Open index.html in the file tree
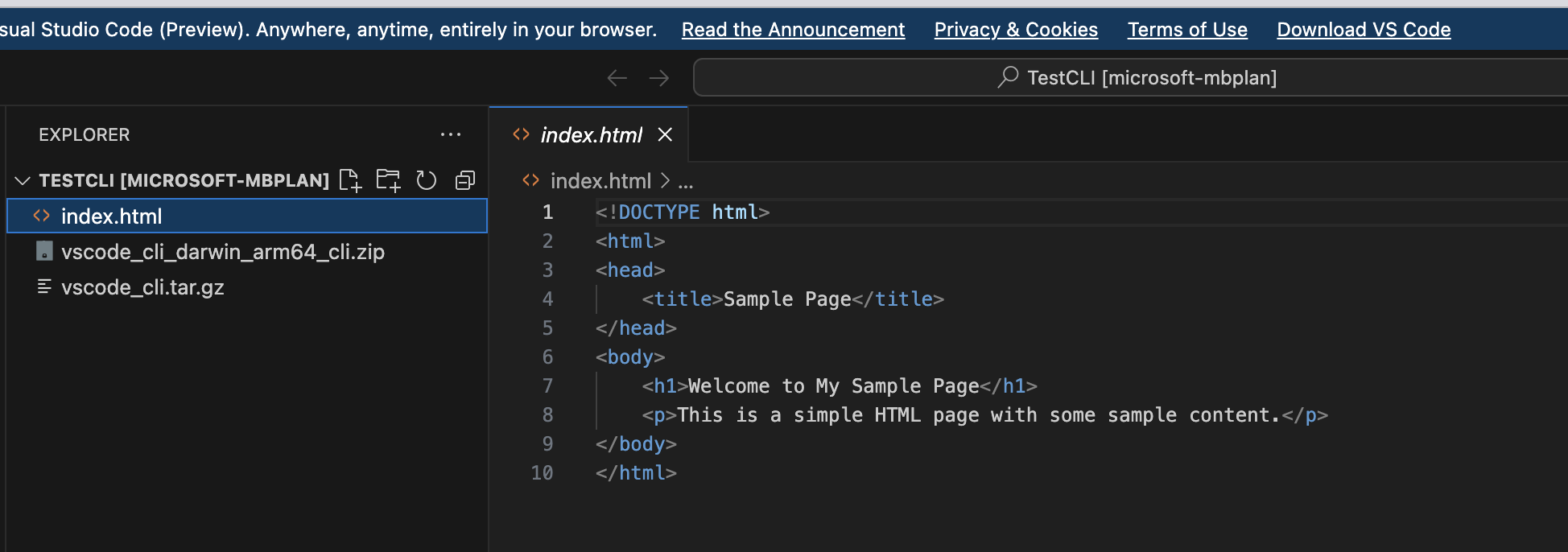This screenshot has width=1568, height=552. (x=112, y=216)
